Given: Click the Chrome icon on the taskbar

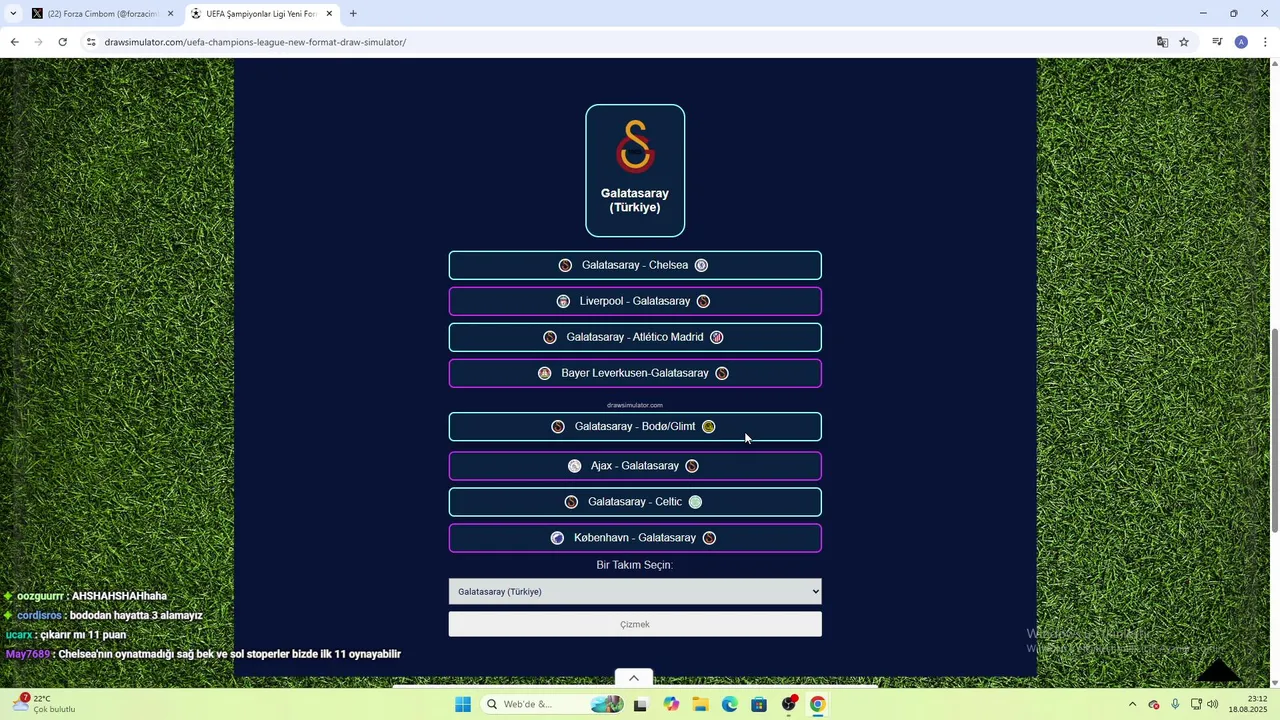Looking at the screenshot, I should pyautogui.click(x=818, y=704).
